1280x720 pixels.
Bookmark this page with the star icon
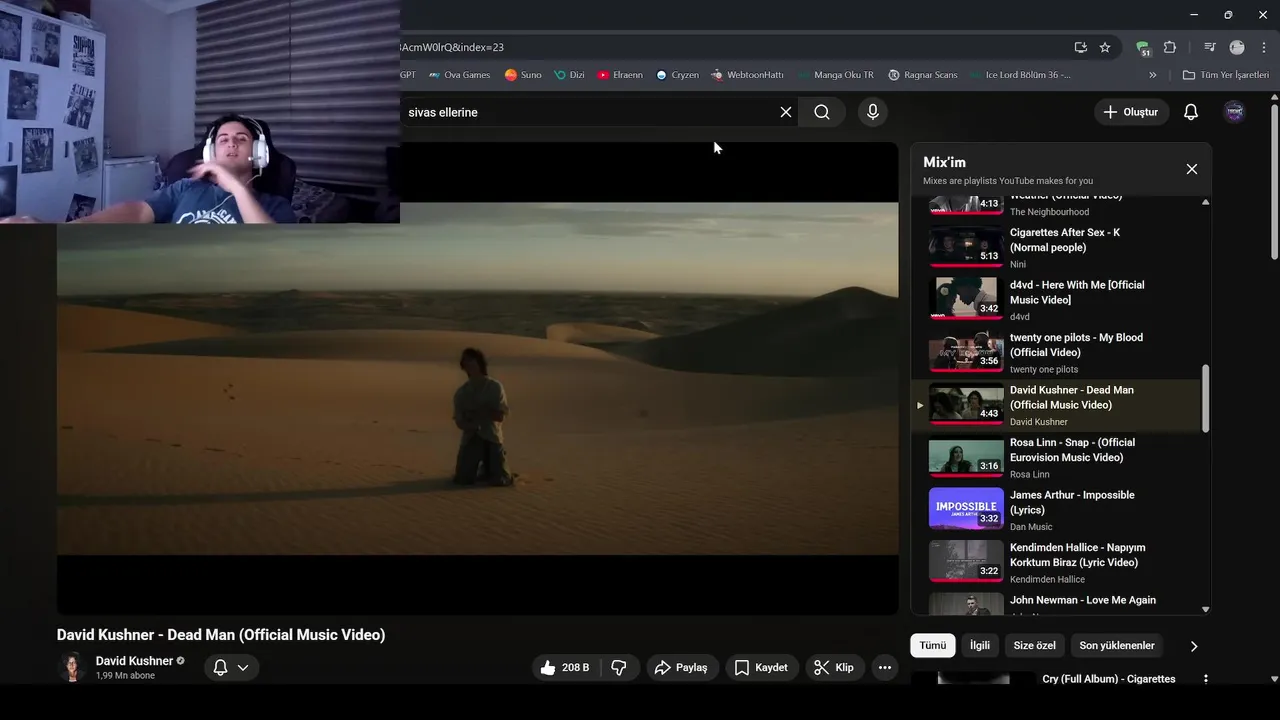tap(1105, 47)
